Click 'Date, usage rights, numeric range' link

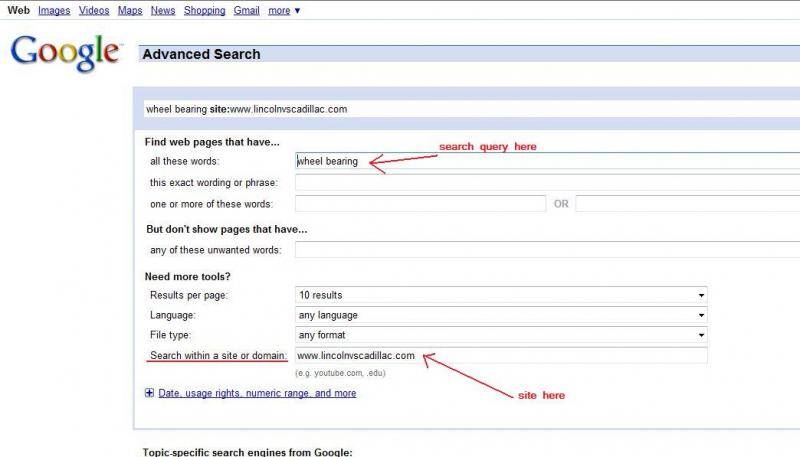tap(257, 394)
